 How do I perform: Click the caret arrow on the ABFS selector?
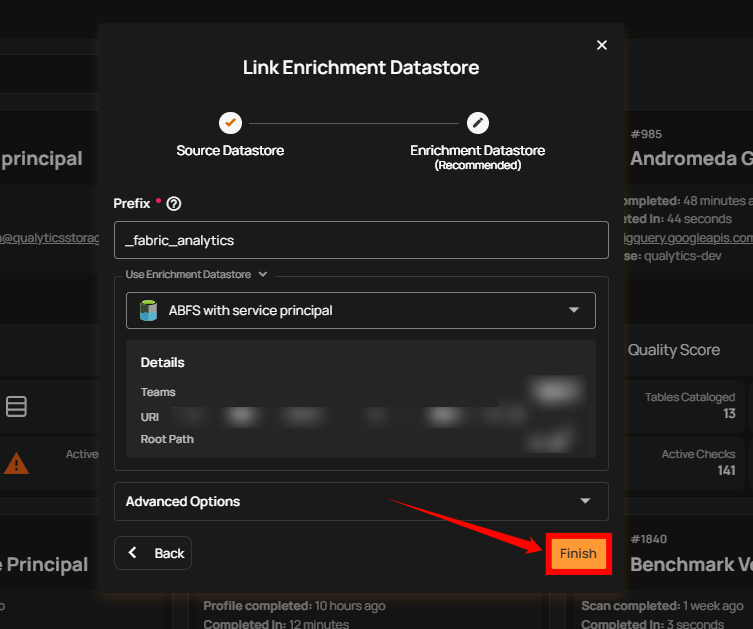574,311
